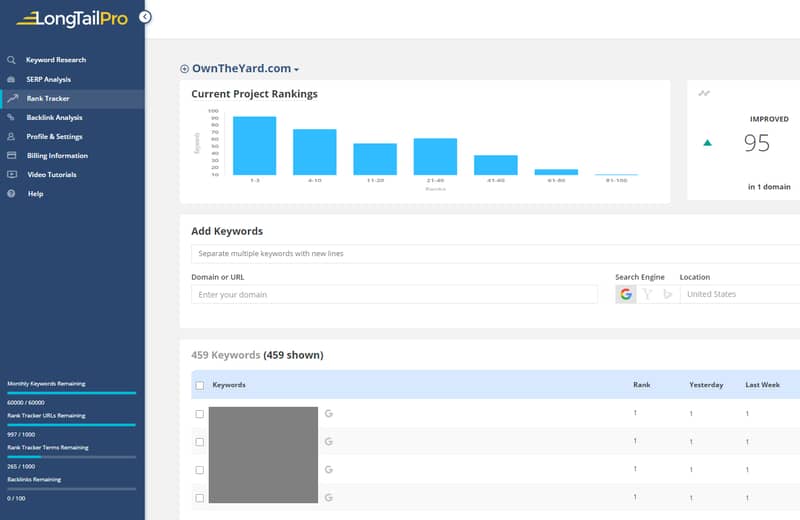
Task: Select Google as the search engine
Action: [x=626, y=294]
